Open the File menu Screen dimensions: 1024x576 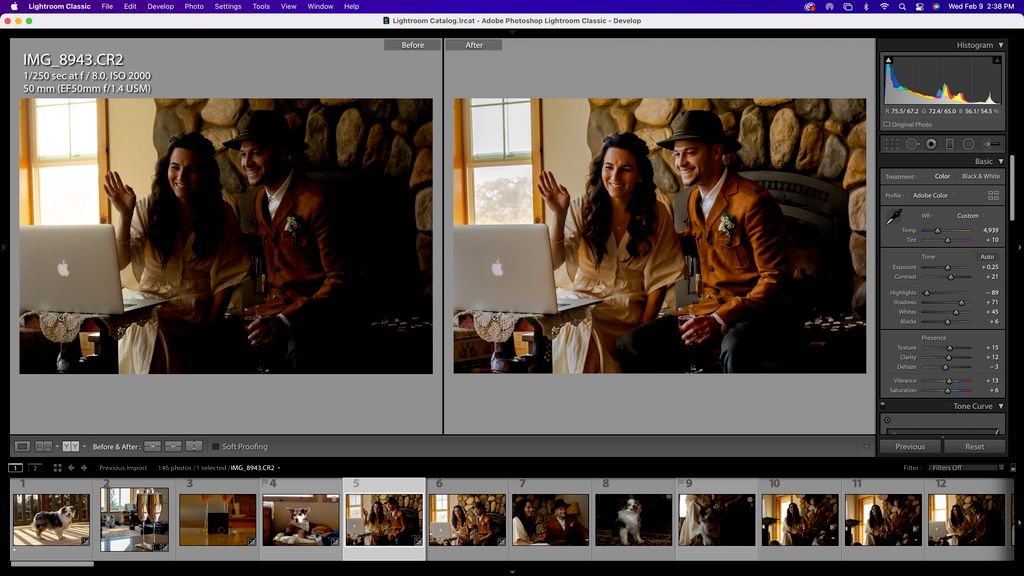(107, 7)
